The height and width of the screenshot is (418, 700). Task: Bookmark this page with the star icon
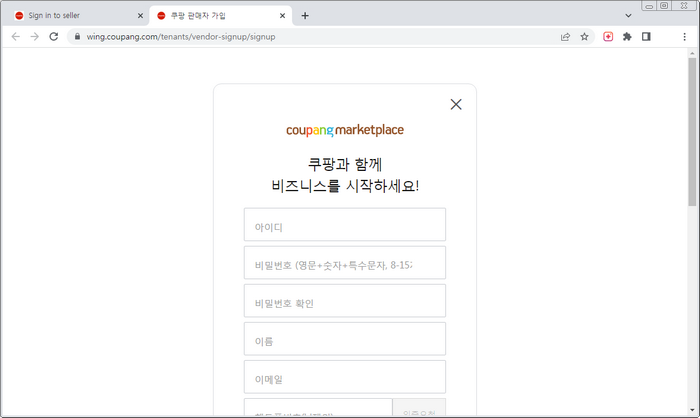click(584, 37)
